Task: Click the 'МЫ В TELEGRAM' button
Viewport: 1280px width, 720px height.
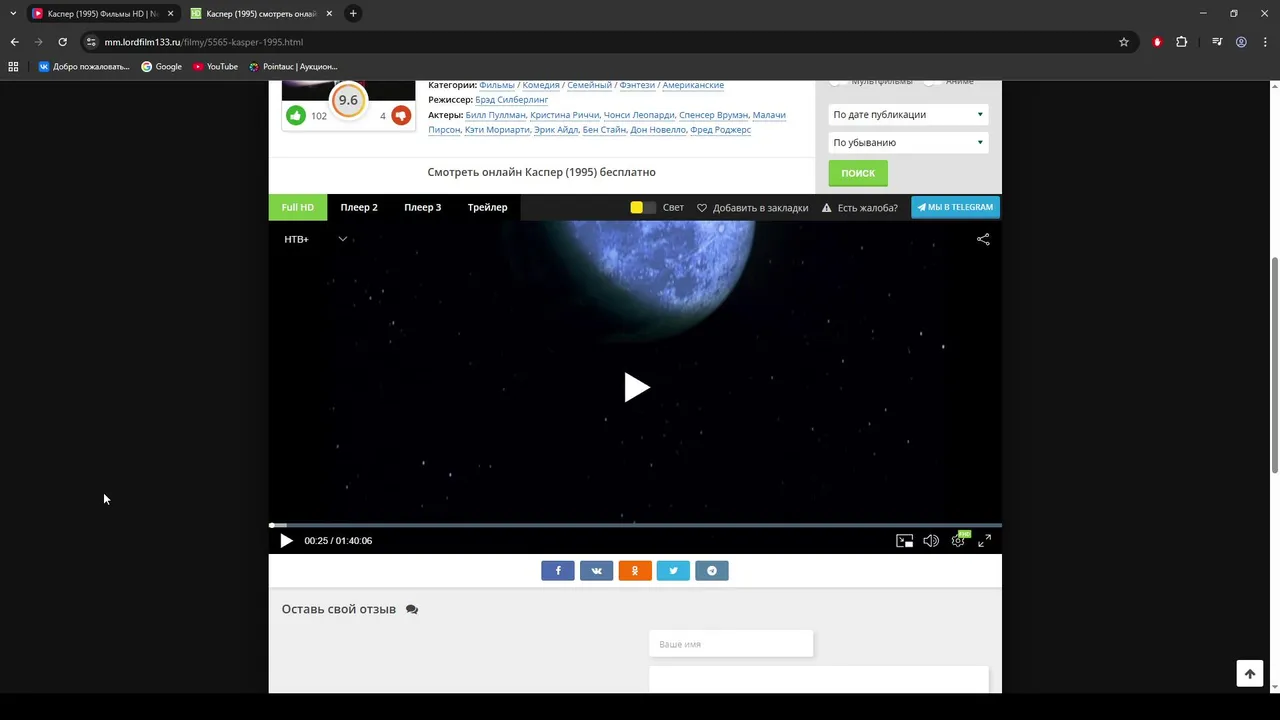Action: [x=955, y=208]
